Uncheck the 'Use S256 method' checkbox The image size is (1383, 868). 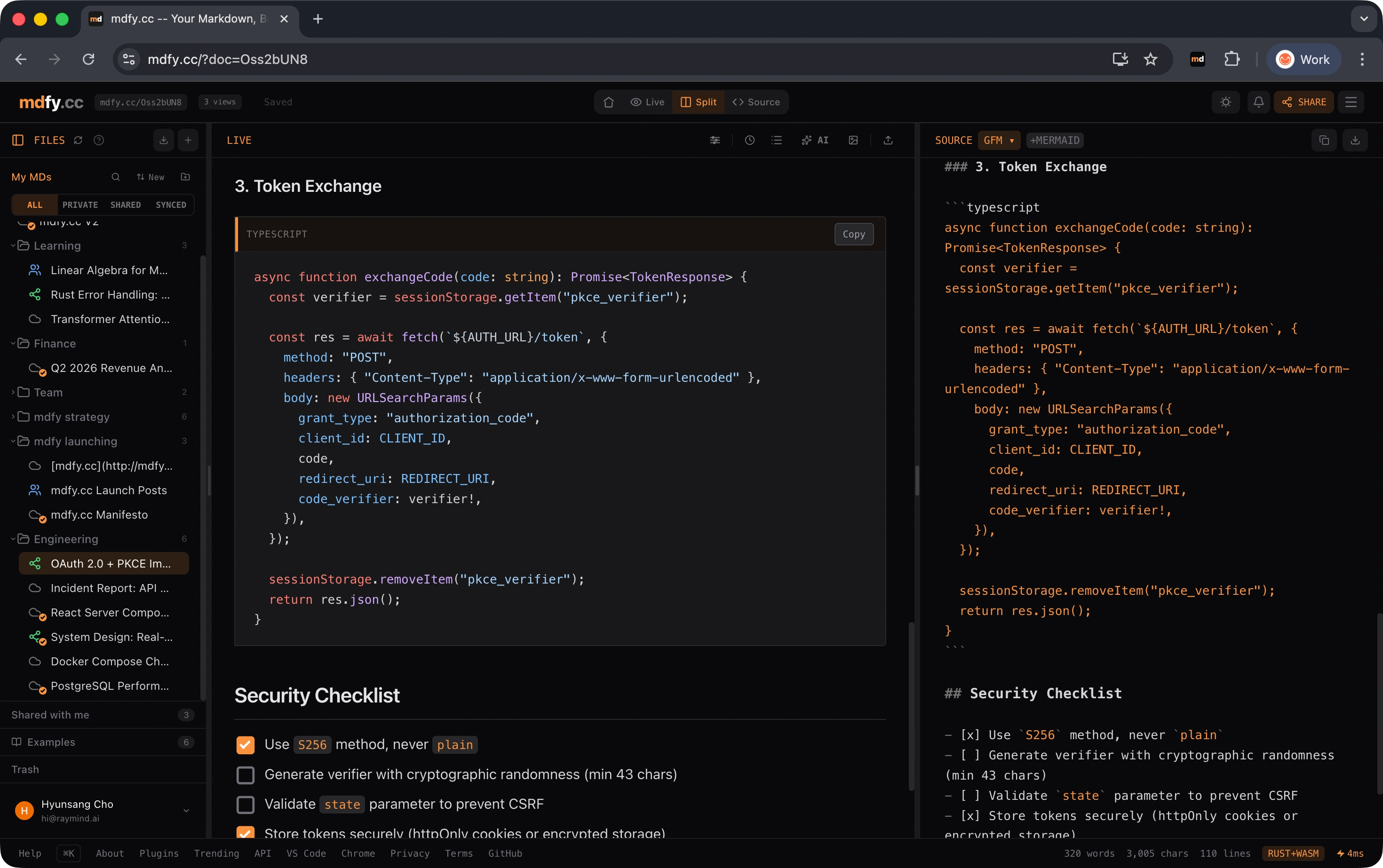click(245, 745)
